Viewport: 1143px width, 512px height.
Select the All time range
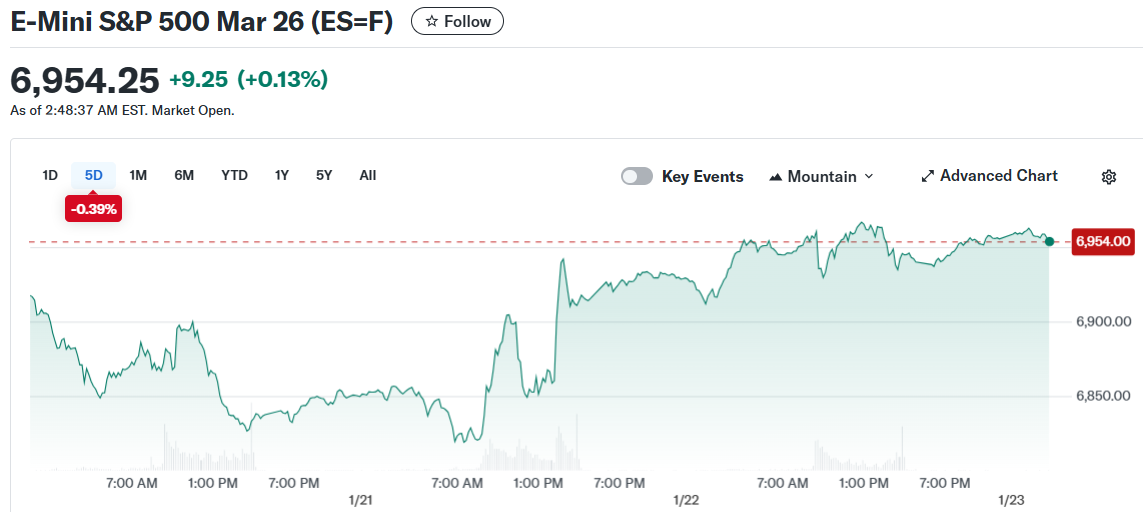(x=367, y=175)
